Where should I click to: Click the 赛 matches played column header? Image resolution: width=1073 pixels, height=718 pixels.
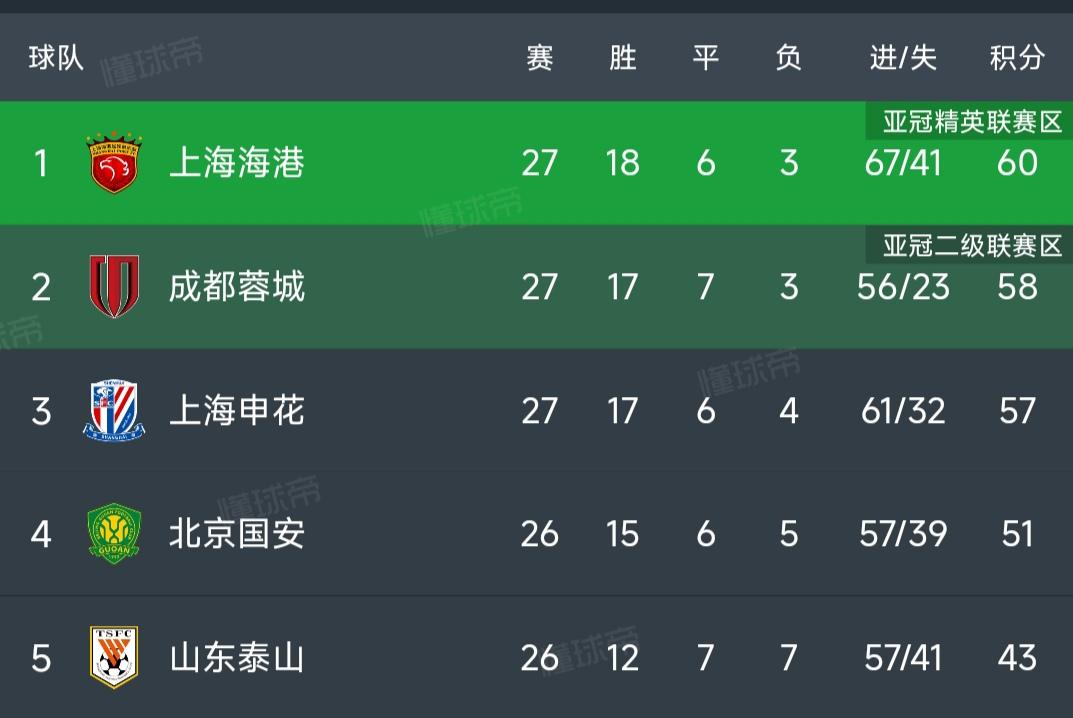540,58
